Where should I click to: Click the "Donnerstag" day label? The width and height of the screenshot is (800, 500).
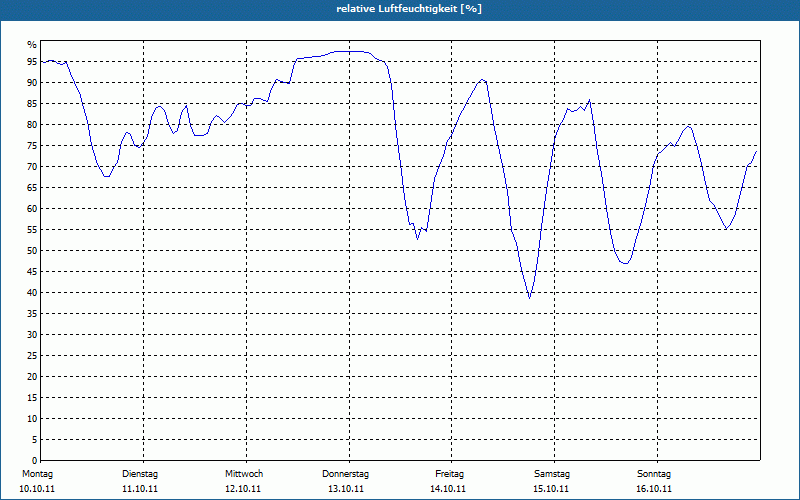[x=345, y=474]
